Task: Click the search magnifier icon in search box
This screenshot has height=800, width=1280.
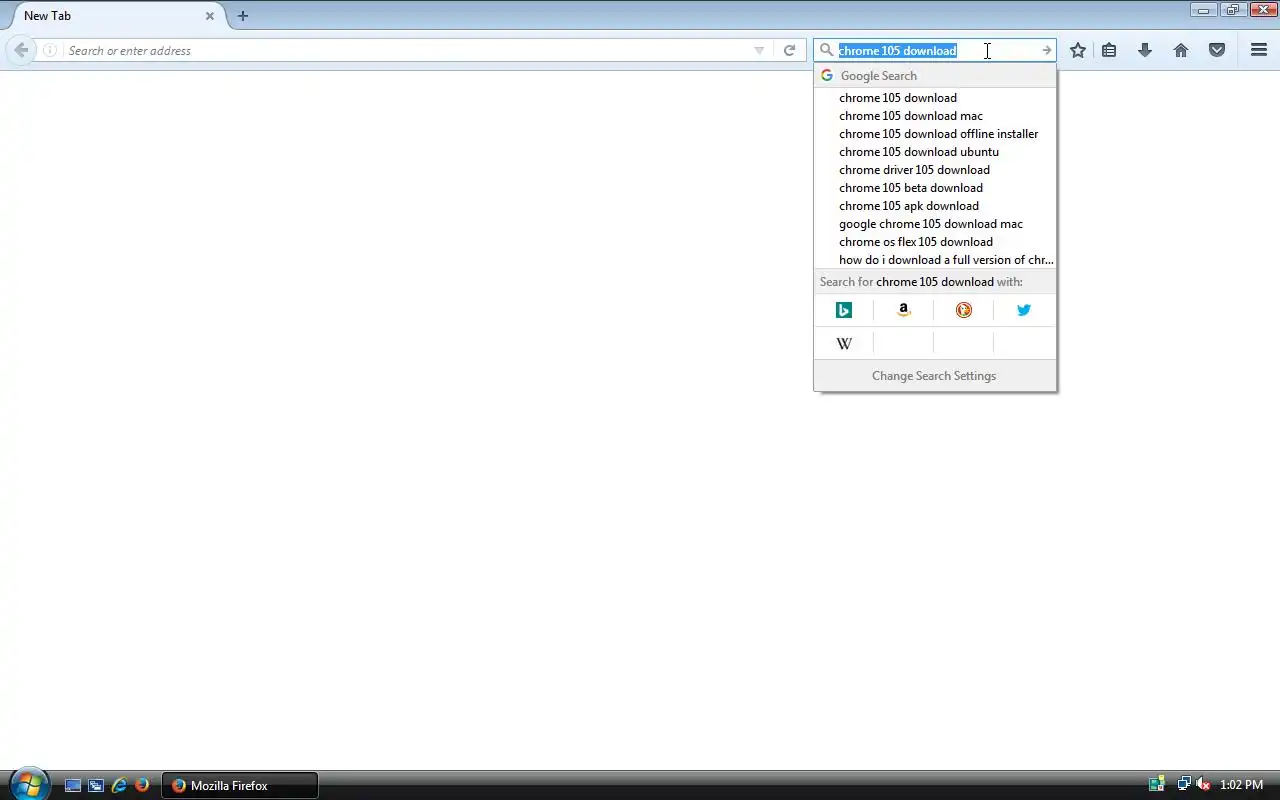Action: [x=826, y=50]
